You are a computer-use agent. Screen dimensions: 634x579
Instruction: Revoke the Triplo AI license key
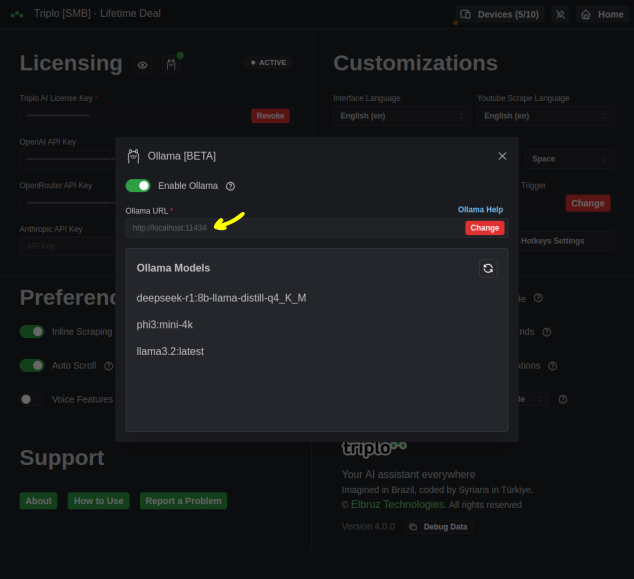[270, 116]
